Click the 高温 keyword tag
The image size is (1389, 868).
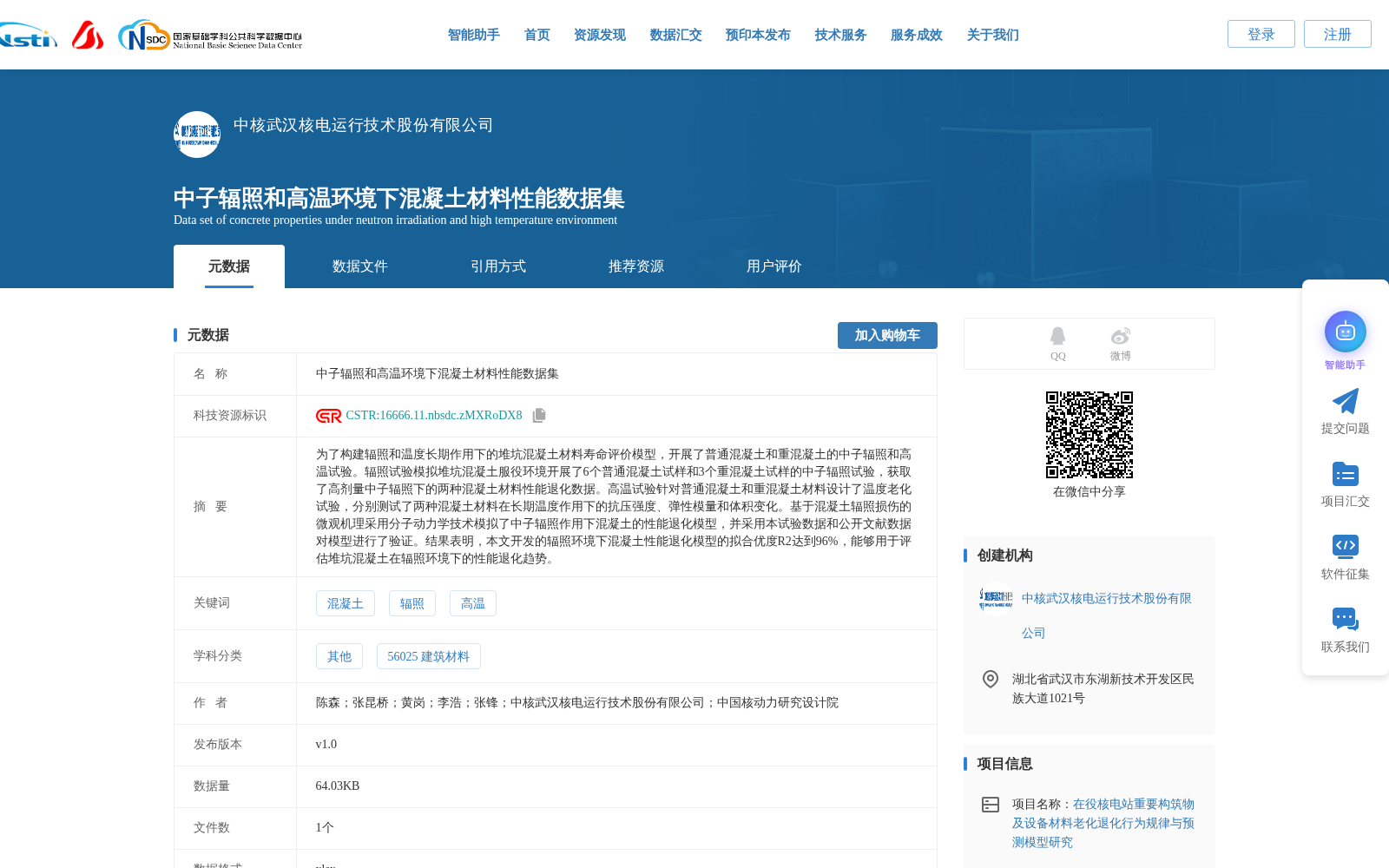[473, 603]
